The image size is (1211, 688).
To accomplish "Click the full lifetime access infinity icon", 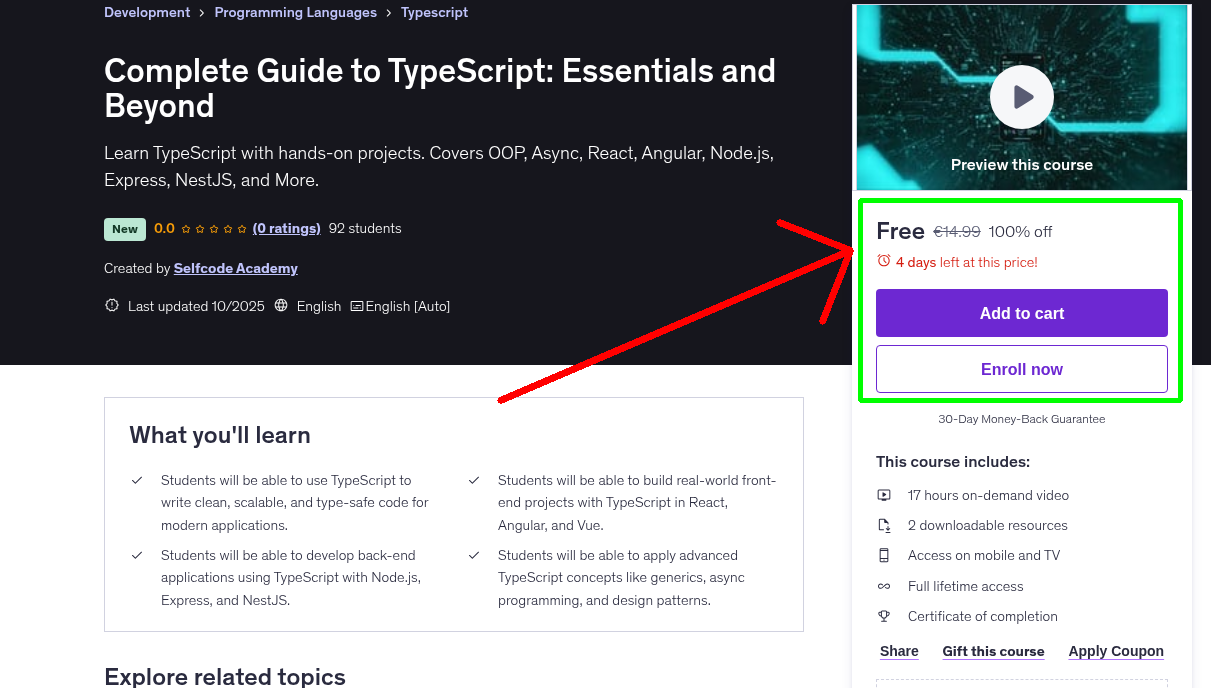I will tap(884, 586).
